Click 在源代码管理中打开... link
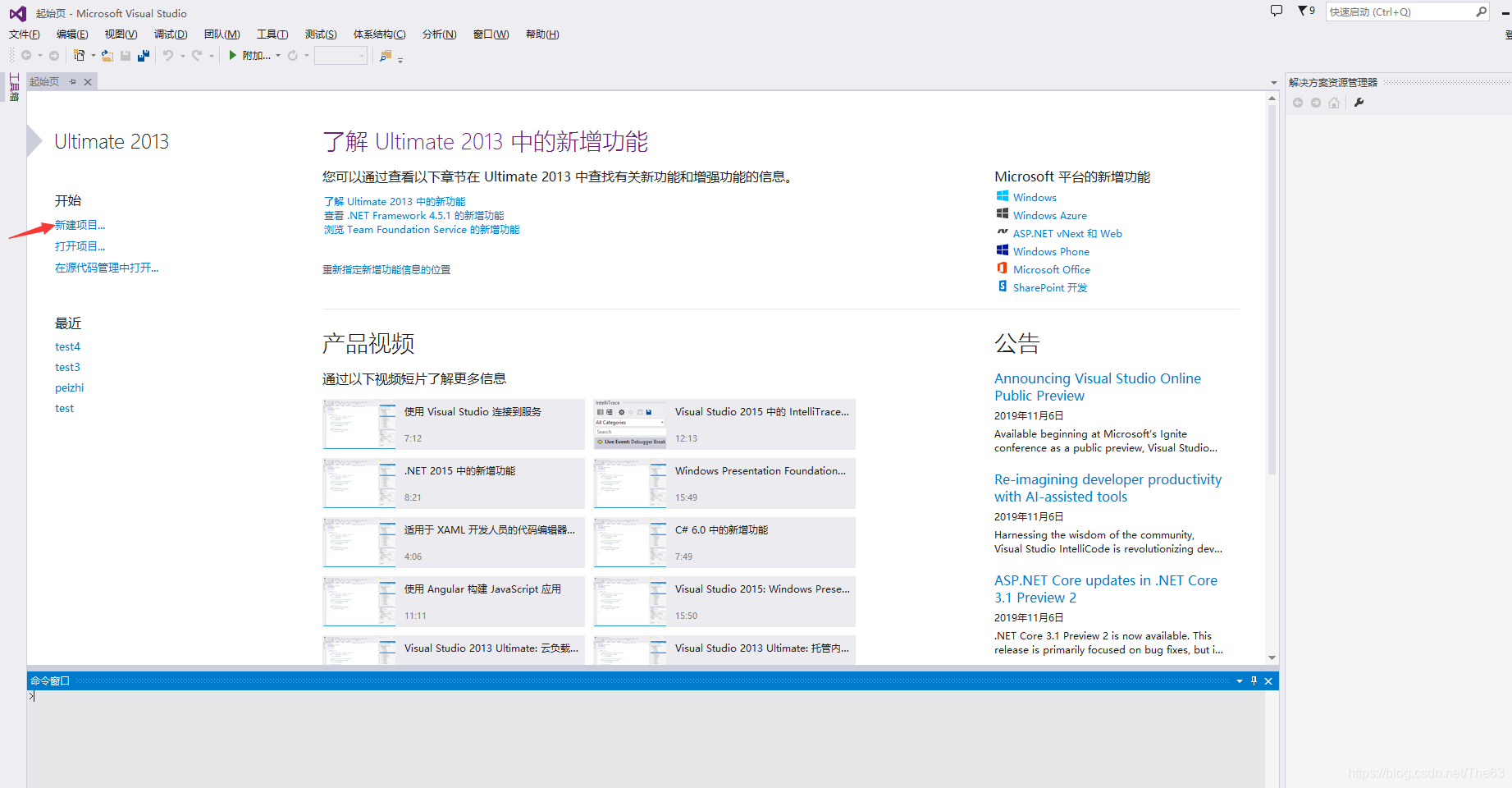This screenshot has height=788, width=1512. click(x=107, y=268)
